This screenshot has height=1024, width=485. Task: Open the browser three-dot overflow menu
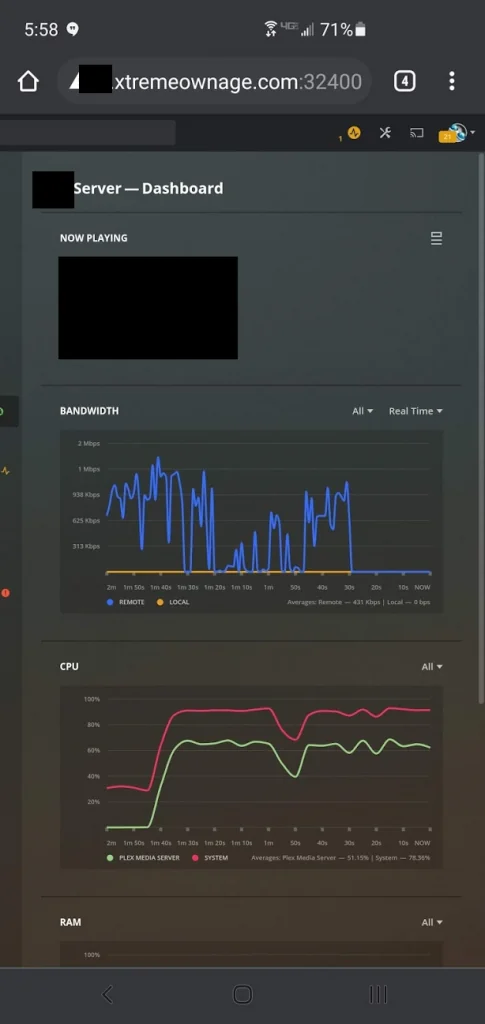[x=452, y=82]
